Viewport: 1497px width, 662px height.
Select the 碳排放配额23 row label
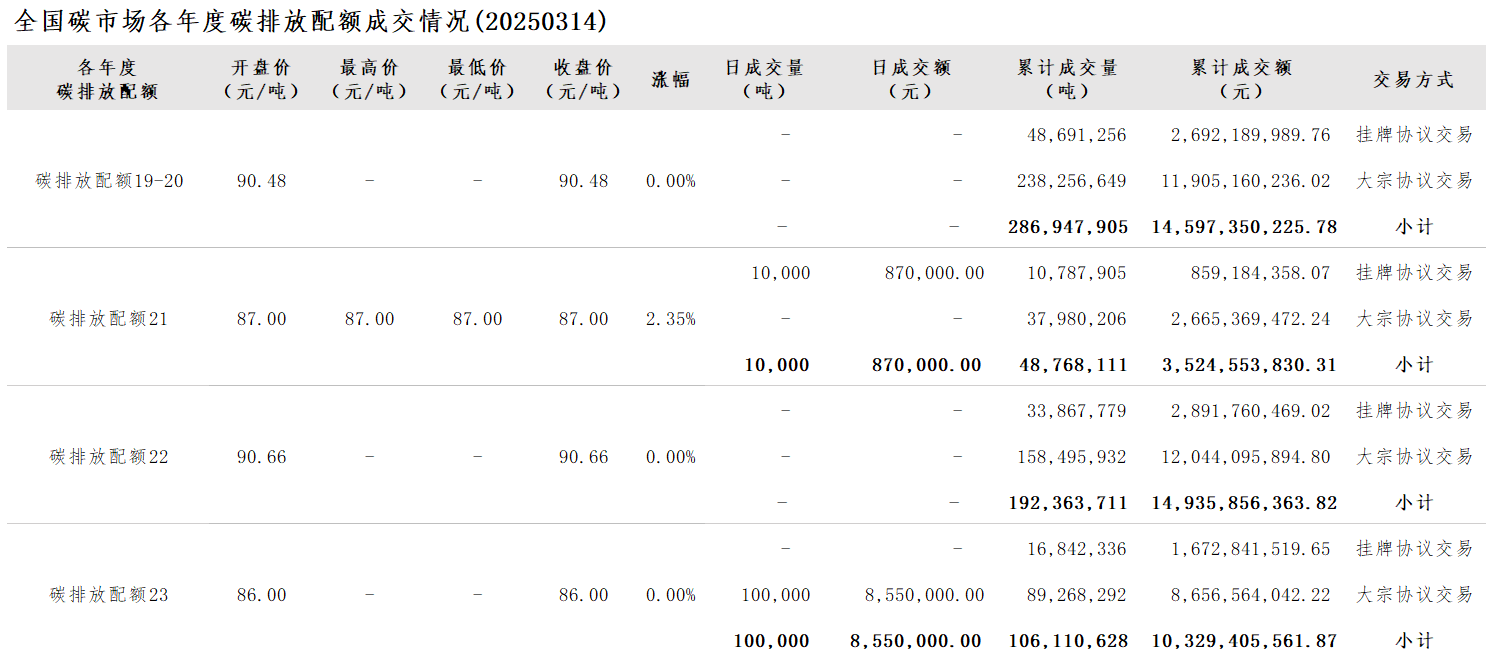(110, 595)
